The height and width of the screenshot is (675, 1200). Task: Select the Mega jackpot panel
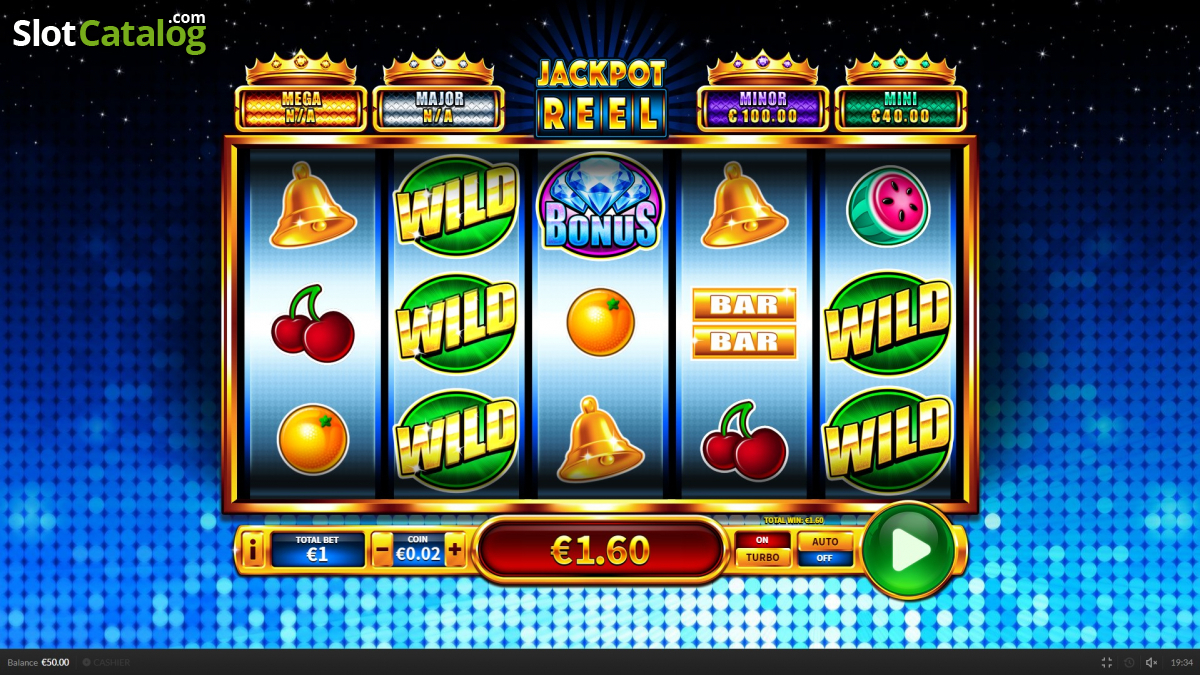coord(301,108)
